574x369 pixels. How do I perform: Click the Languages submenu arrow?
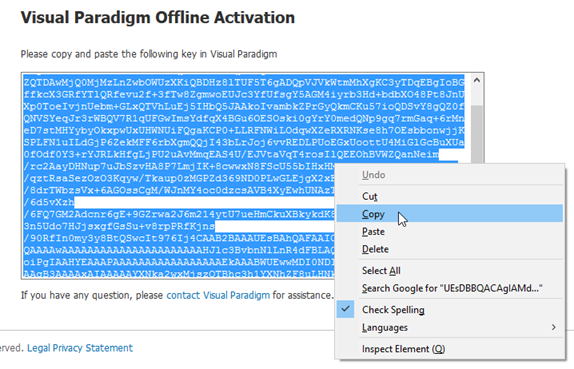click(x=554, y=327)
